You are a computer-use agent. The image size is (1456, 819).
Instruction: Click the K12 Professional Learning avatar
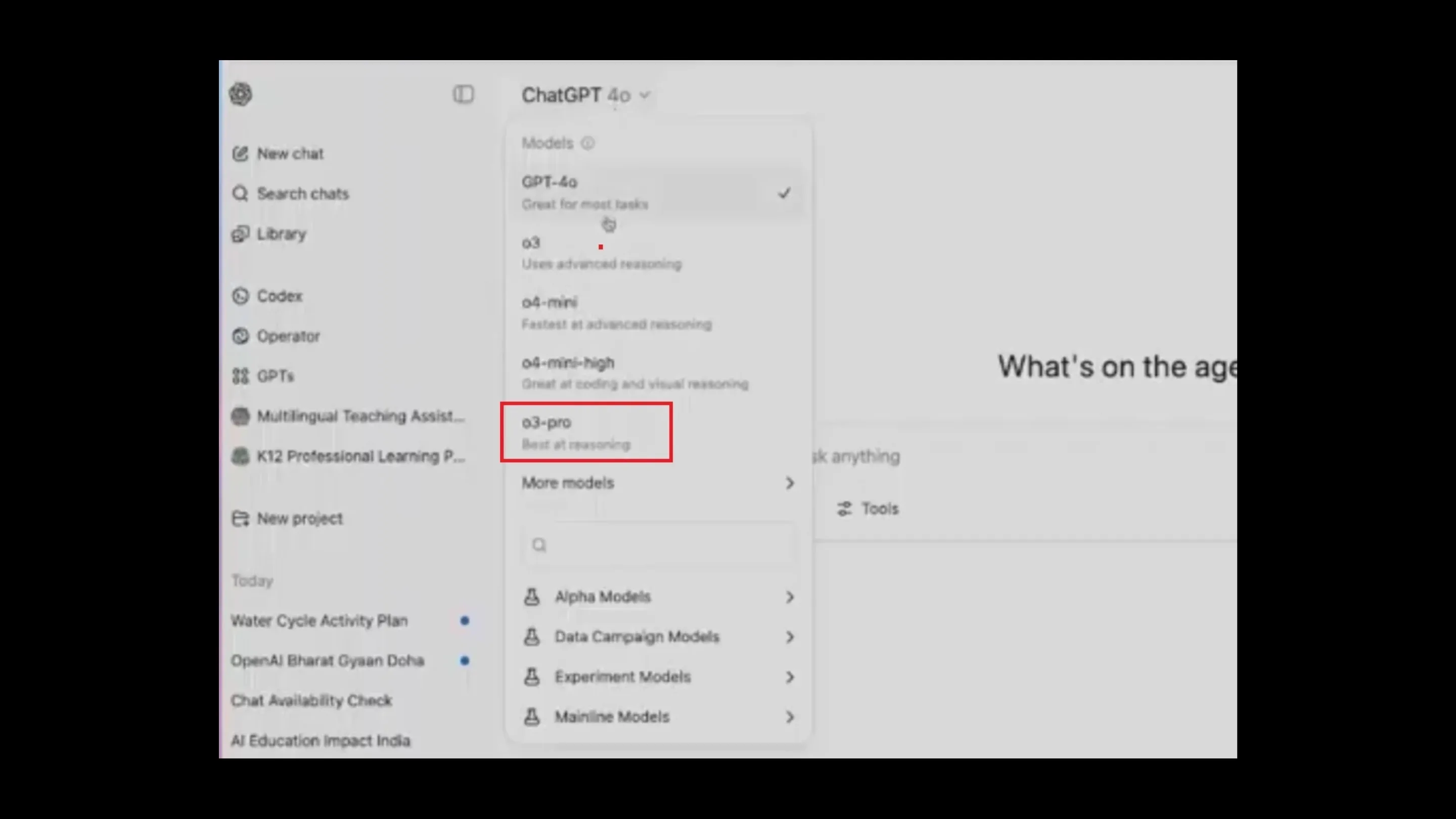(240, 456)
